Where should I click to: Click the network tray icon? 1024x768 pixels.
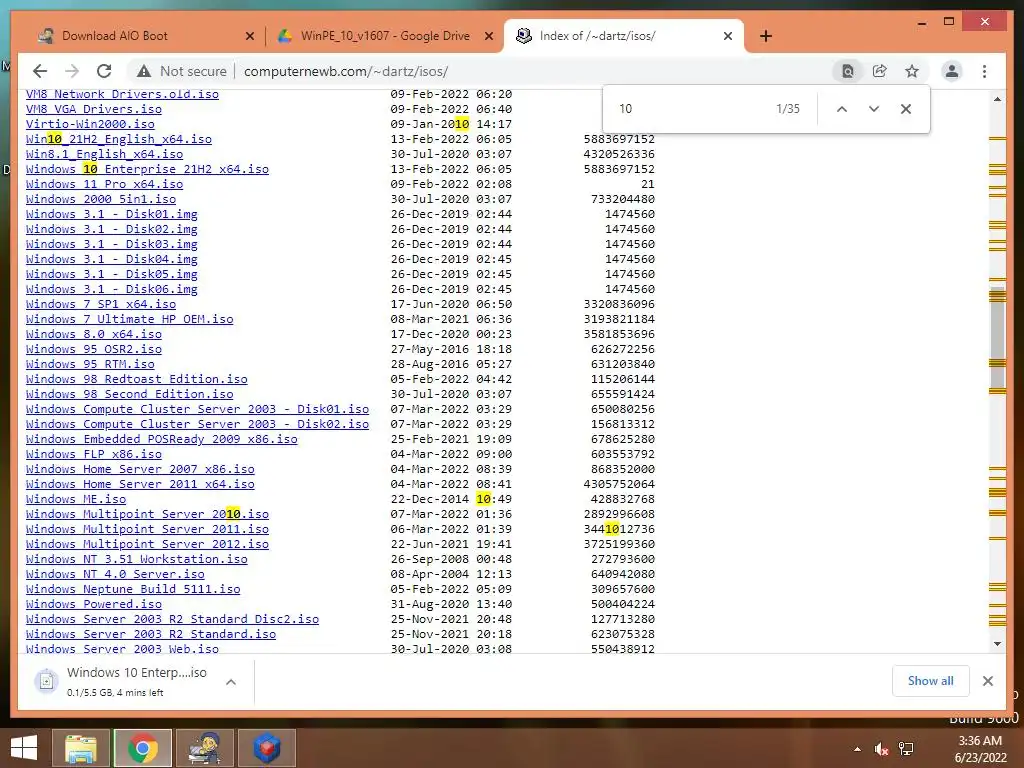[x=906, y=749]
